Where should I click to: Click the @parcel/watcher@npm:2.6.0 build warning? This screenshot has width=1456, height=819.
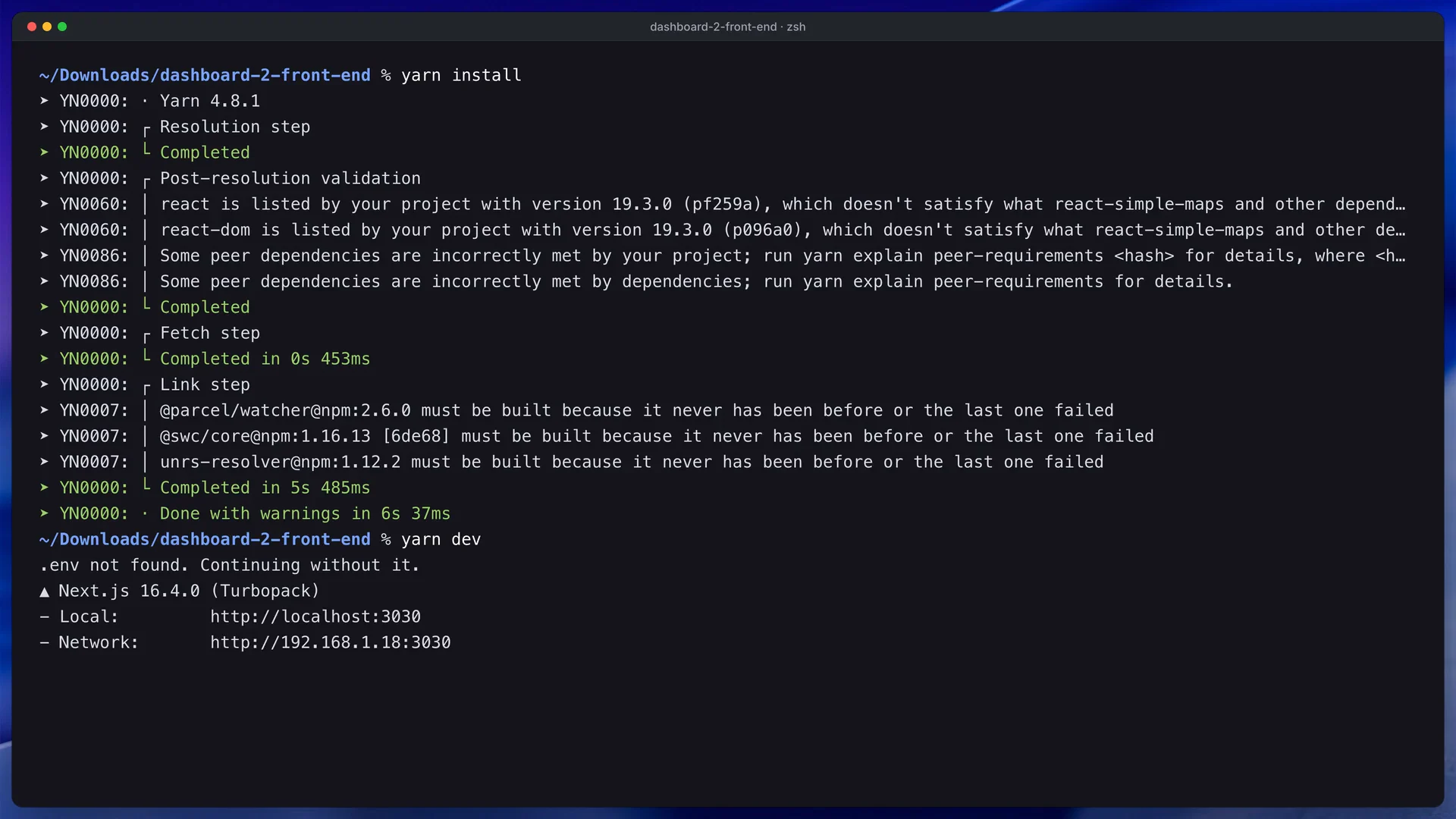[637, 410]
